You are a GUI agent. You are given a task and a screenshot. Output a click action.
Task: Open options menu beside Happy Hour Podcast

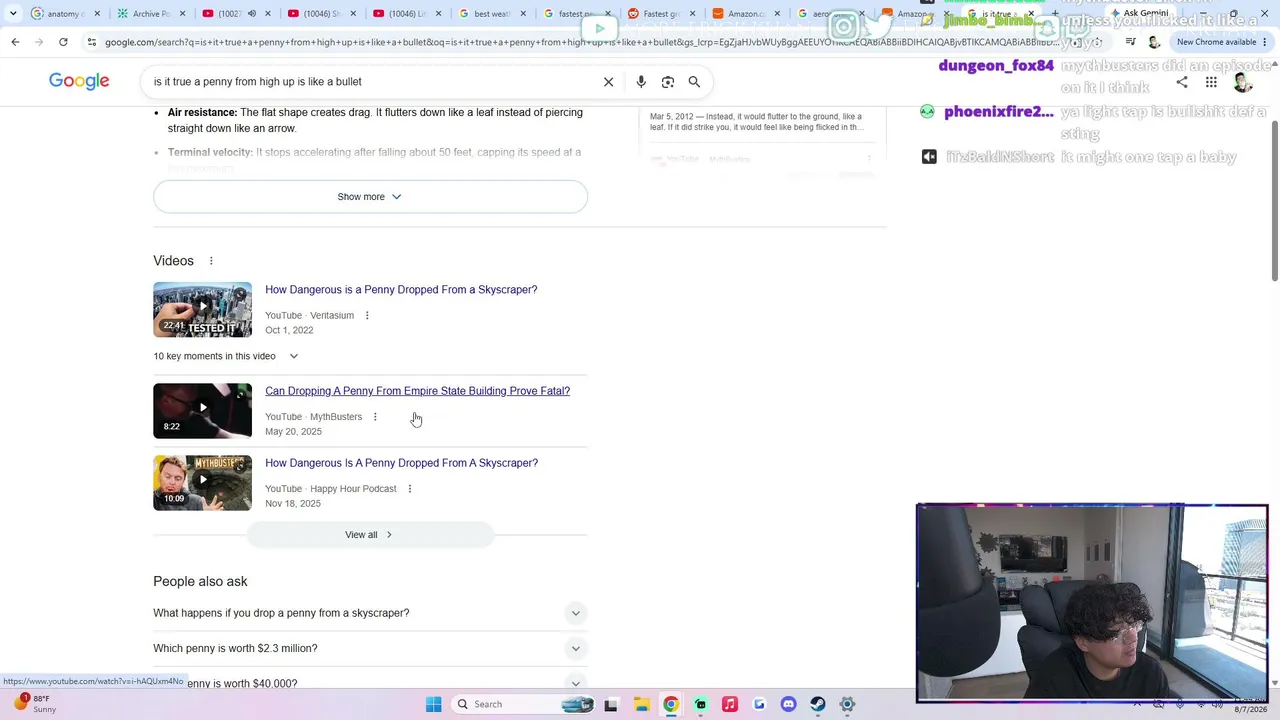pyautogui.click(x=409, y=489)
